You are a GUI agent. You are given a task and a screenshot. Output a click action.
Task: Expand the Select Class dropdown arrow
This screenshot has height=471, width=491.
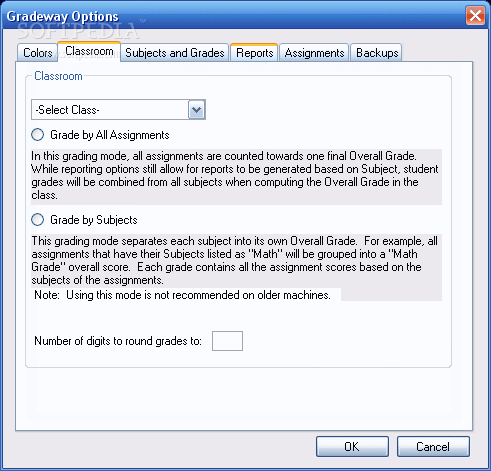click(196, 109)
